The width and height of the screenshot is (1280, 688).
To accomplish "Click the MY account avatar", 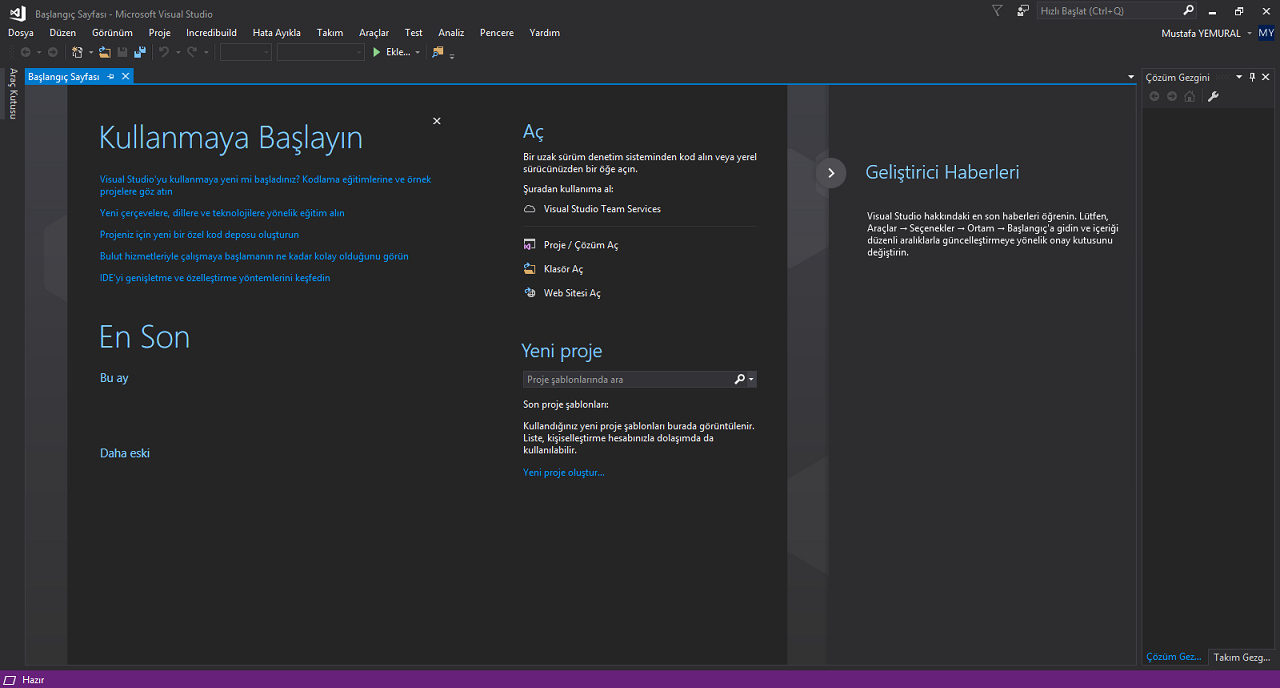I will [1266, 33].
